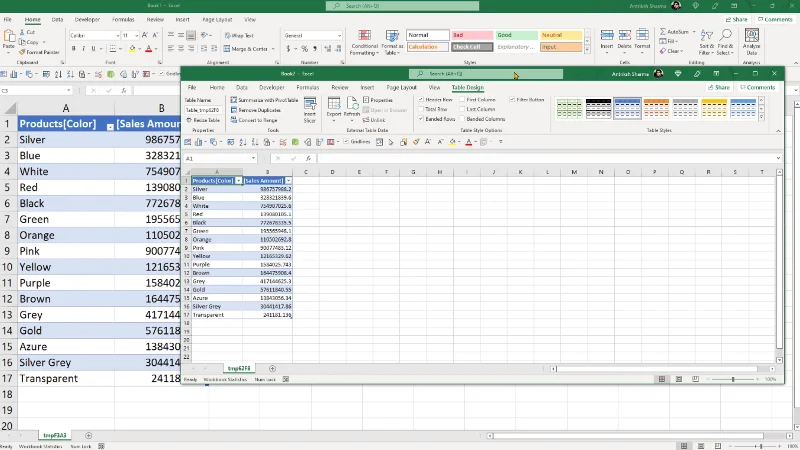Click Conditional Formatting in Book1 ribbon
Viewport: 800px width, 450px height.
[x=364, y=42]
